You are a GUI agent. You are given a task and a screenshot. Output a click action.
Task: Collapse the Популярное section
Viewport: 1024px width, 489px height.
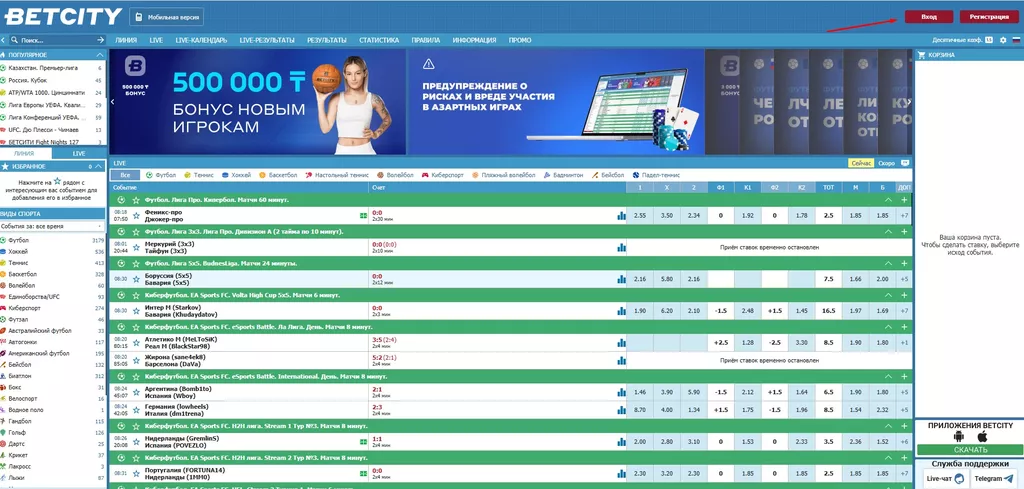coord(99,55)
